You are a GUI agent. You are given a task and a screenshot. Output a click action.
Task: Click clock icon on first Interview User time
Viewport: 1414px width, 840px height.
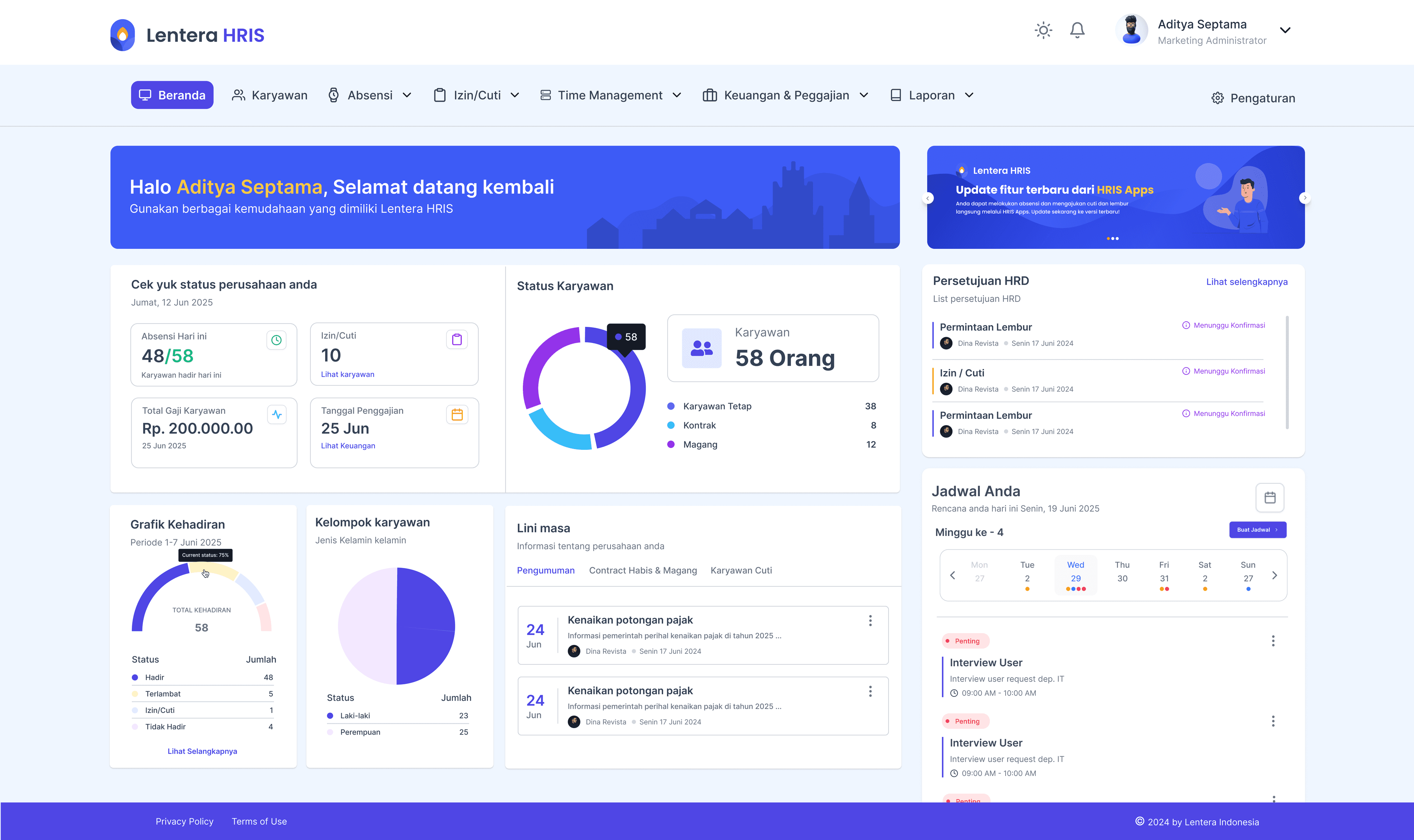tap(954, 693)
